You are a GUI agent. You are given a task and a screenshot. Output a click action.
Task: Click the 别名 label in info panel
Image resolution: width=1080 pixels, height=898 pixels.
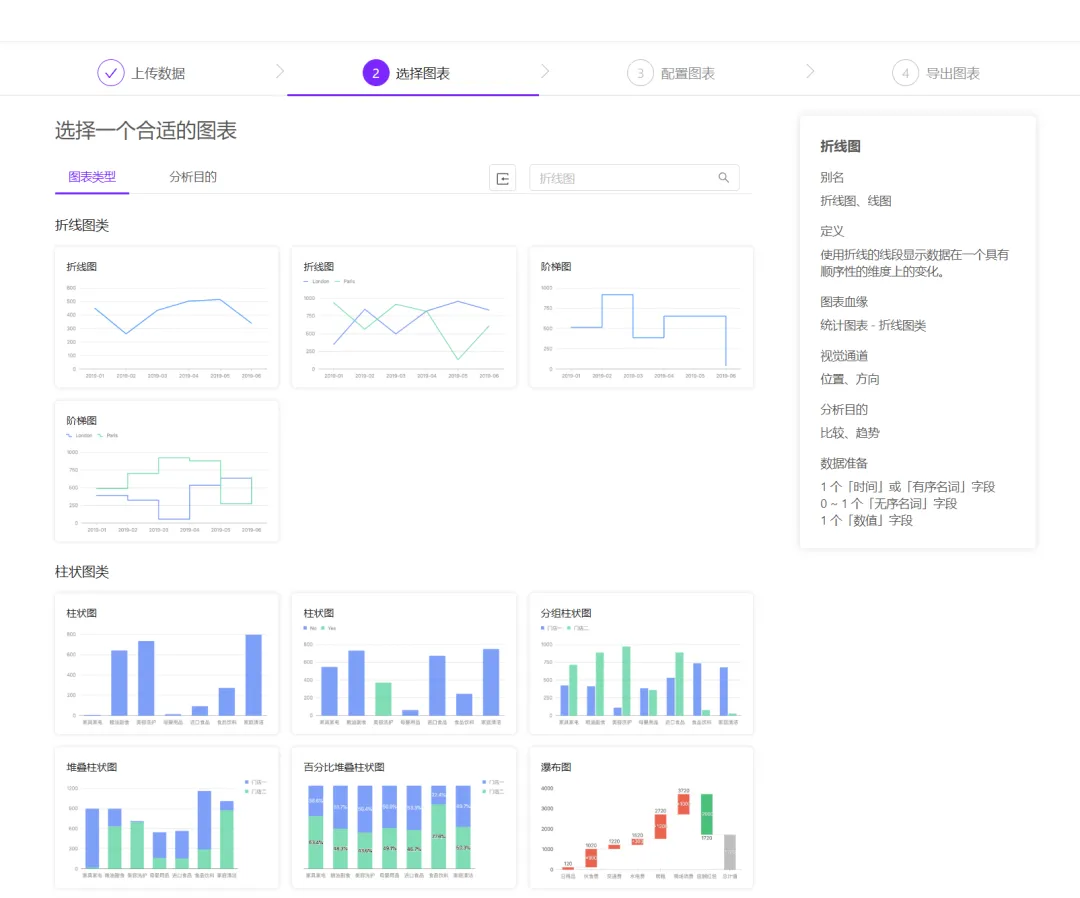[x=832, y=177]
